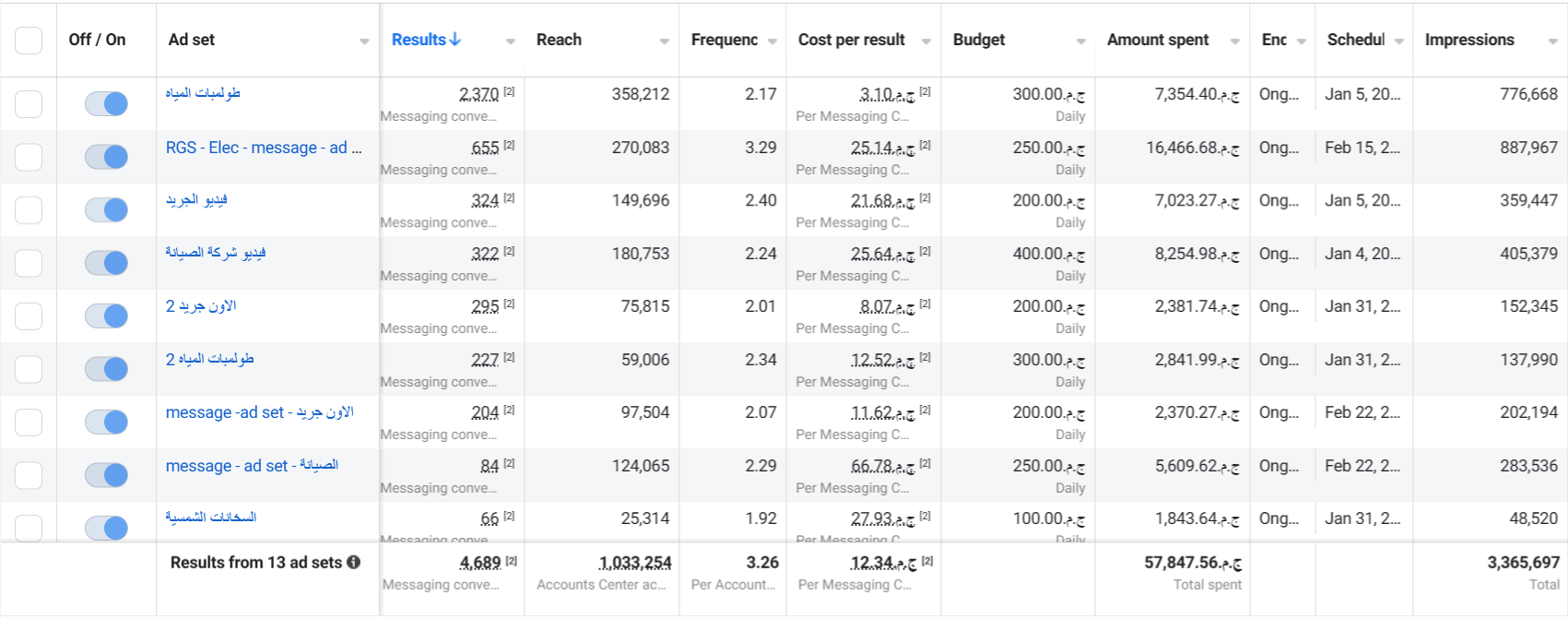Open the Budget column options arrow
The width and height of the screenshot is (1568, 619).
(1081, 42)
